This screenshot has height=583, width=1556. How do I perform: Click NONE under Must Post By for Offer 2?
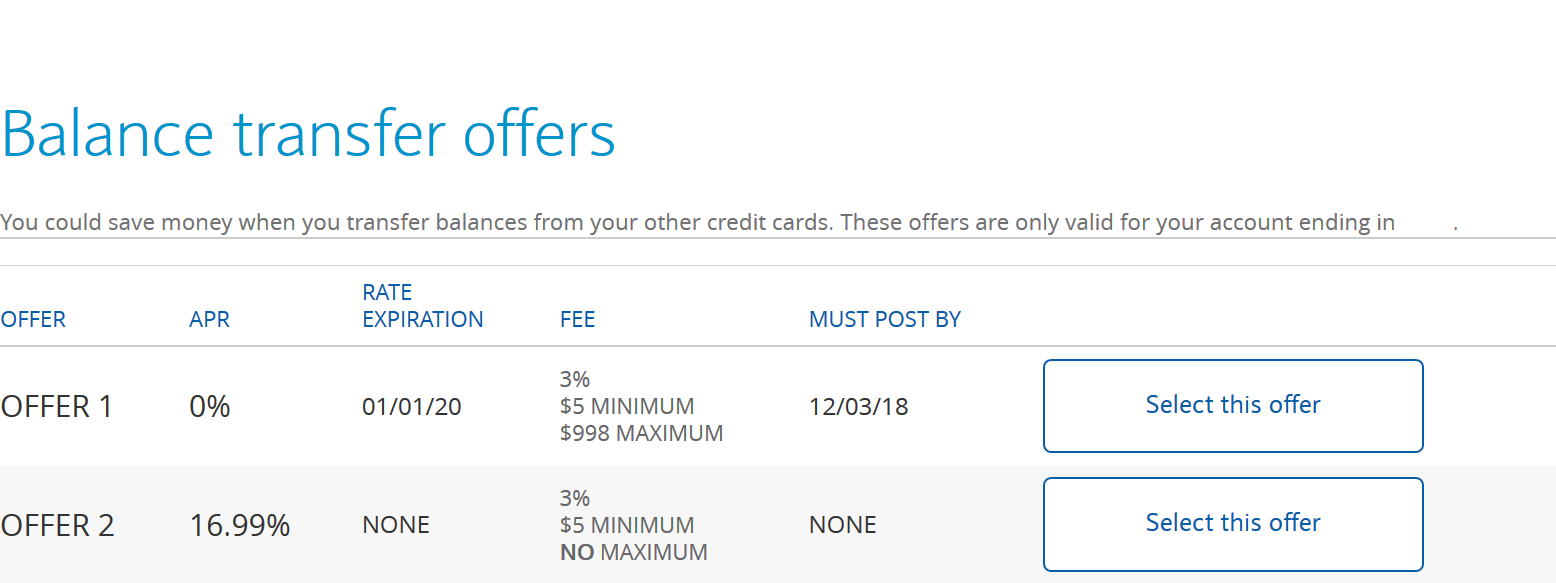click(843, 526)
